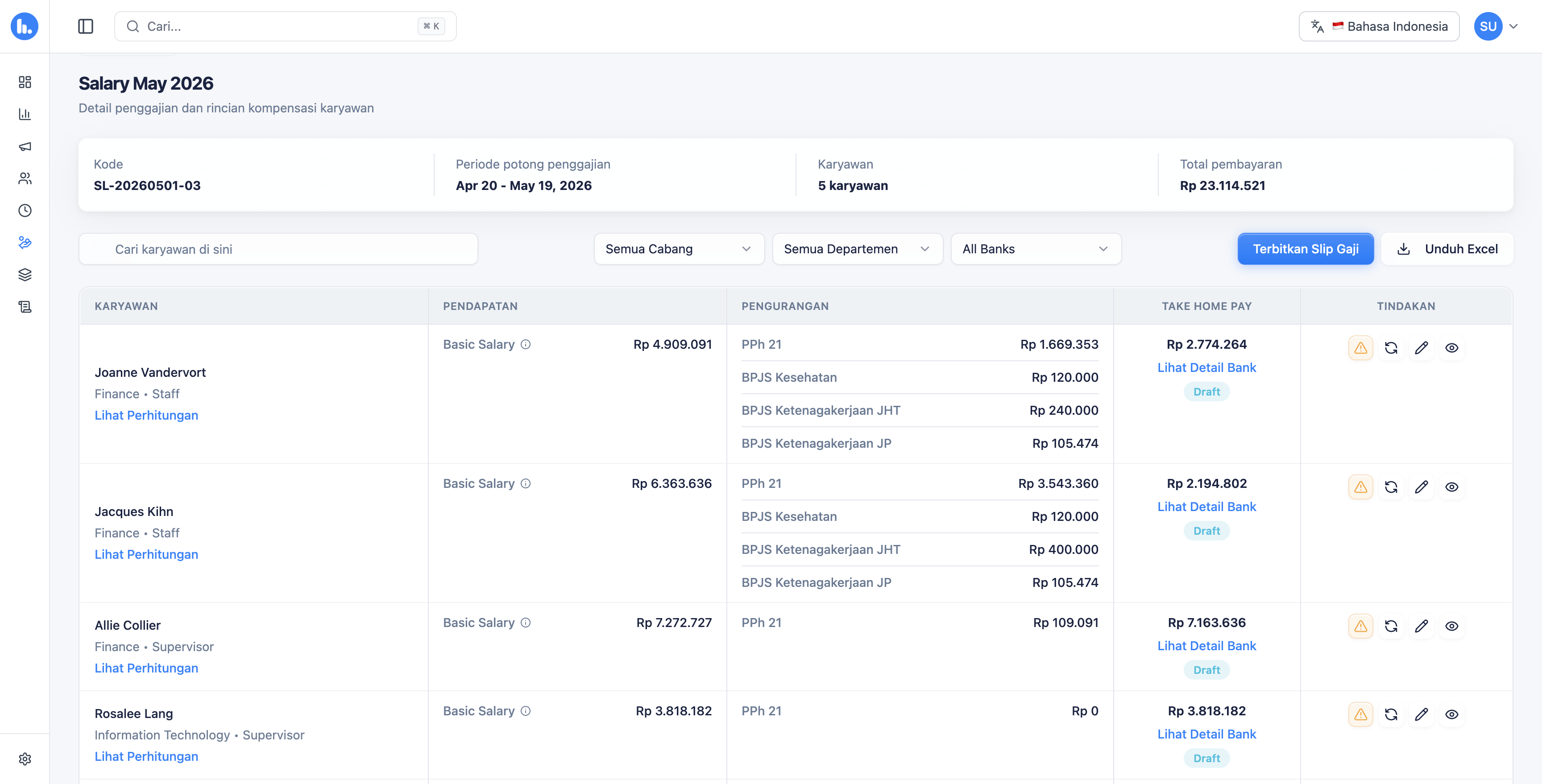Click the SU user avatar
This screenshot has height=784, width=1542.
(1488, 26)
